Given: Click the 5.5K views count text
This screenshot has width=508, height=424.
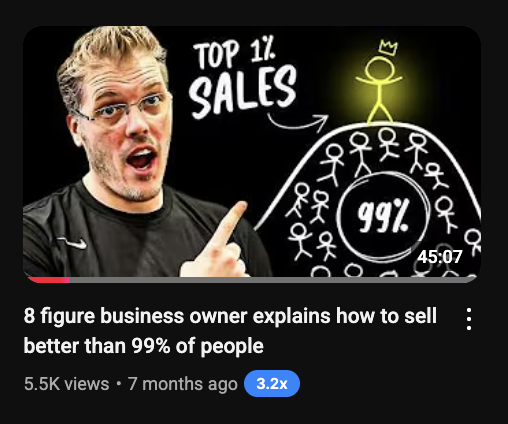Looking at the screenshot, I should [66, 384].
